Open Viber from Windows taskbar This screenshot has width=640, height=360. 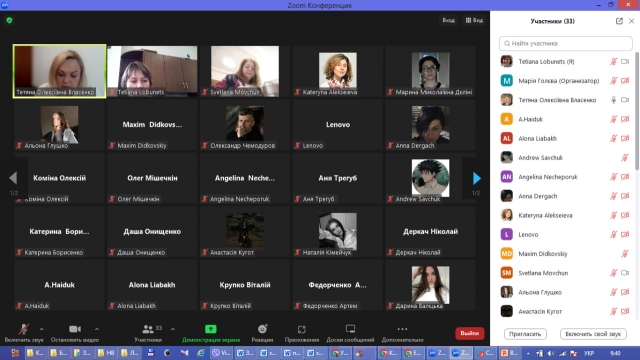click(x=221, y=353)
